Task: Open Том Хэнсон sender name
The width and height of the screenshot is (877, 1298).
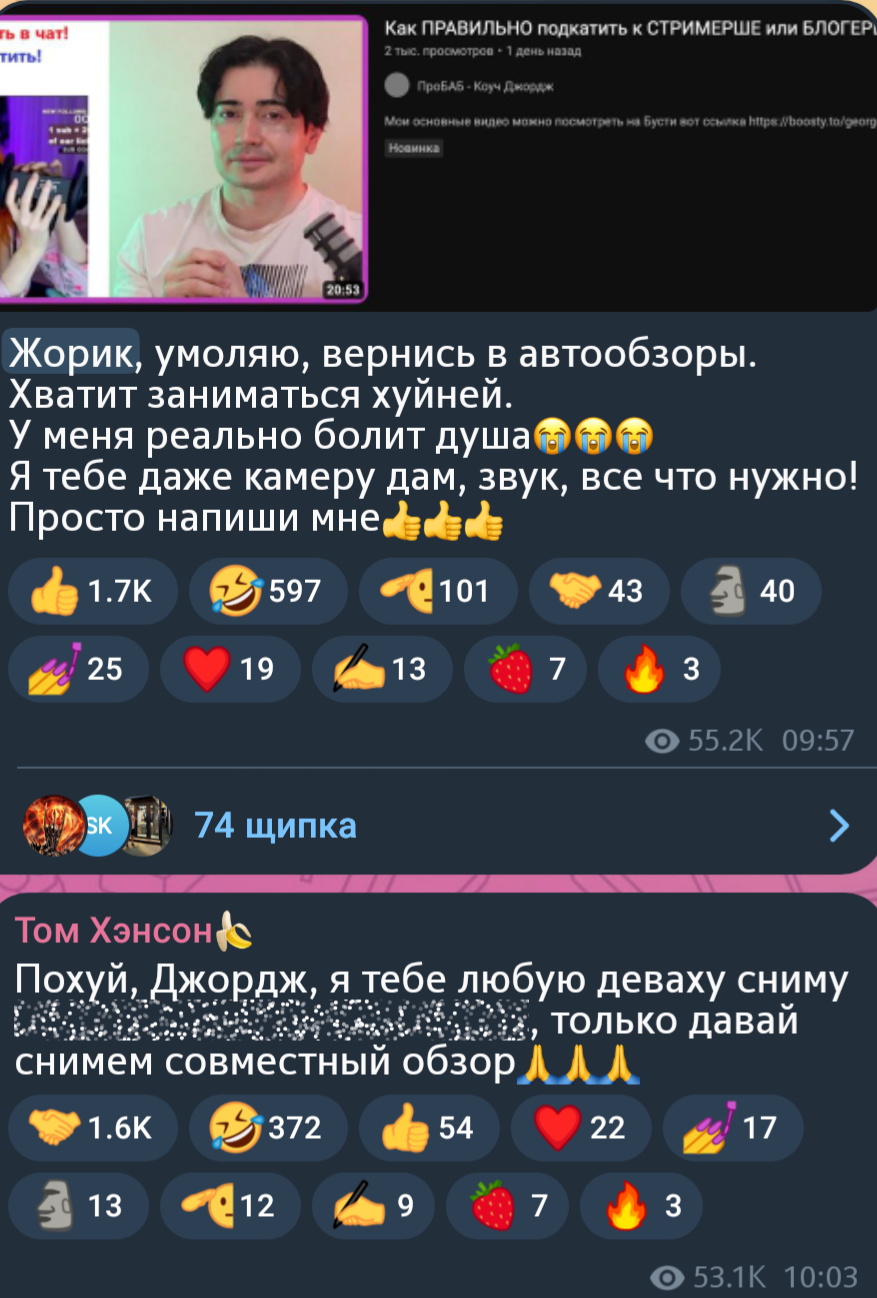Action: click(x=113, y=931)
